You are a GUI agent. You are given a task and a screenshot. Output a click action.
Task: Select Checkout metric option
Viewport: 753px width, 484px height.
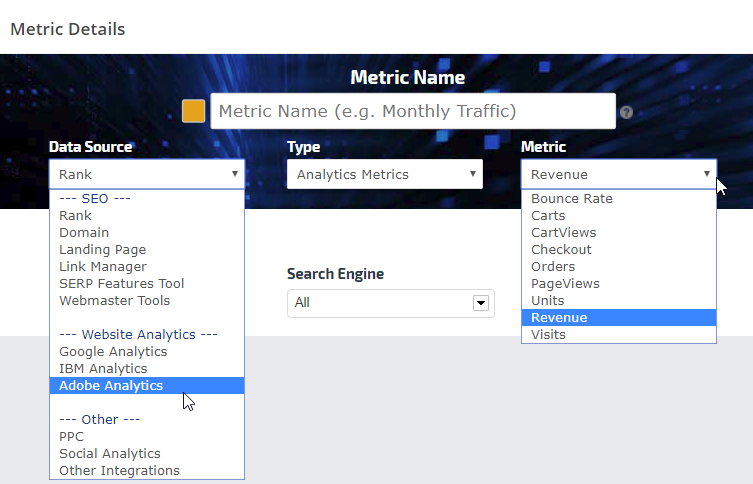point(561,249)
